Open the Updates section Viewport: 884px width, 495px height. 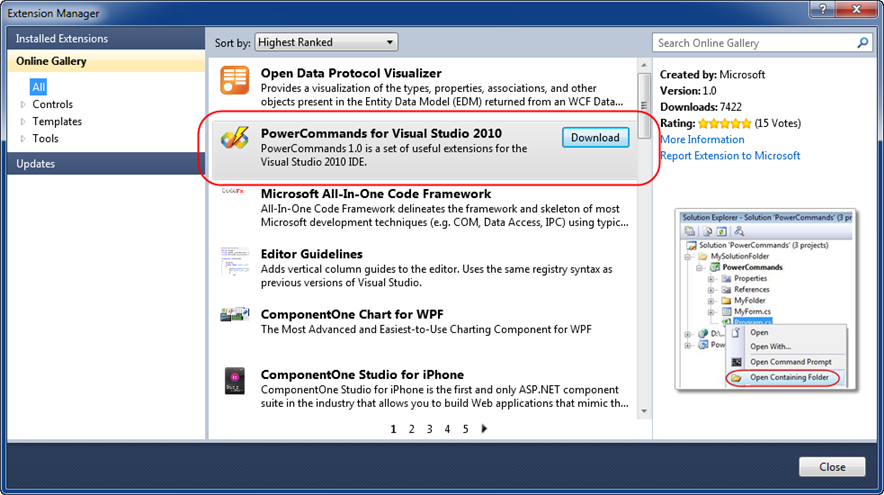click(106, 163)
